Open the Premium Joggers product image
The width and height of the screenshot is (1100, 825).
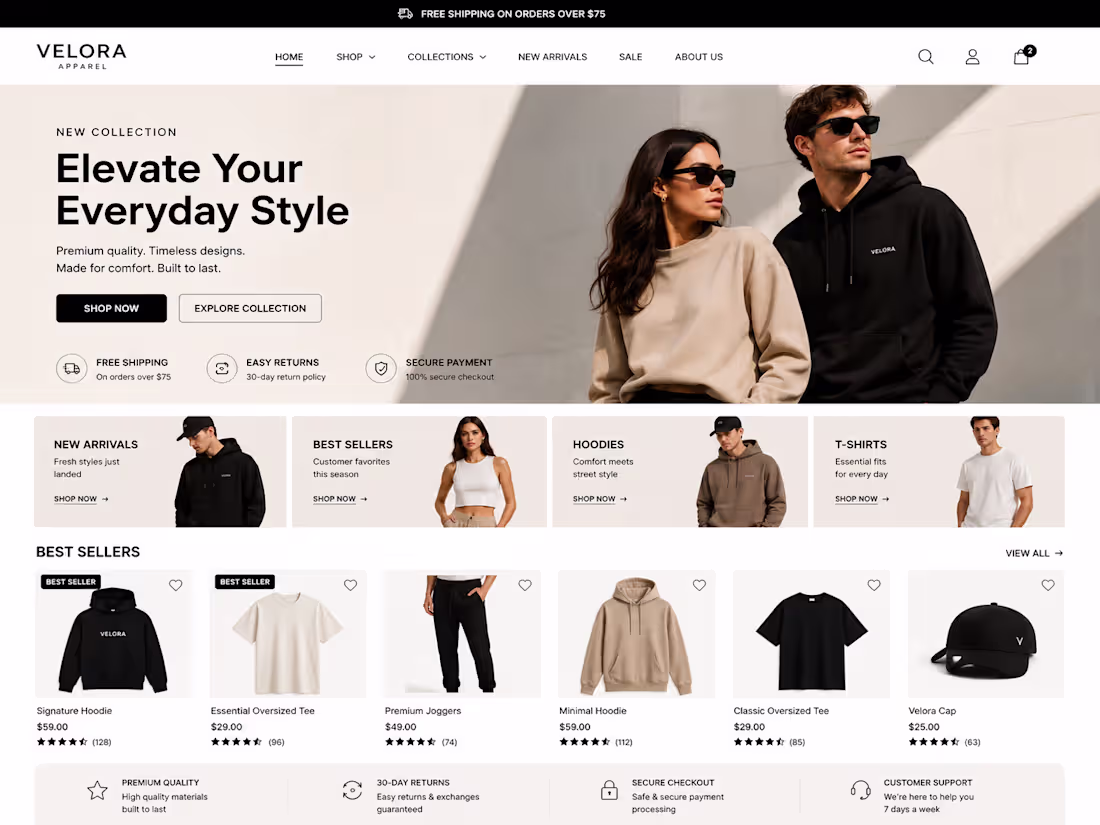point(462,634)
